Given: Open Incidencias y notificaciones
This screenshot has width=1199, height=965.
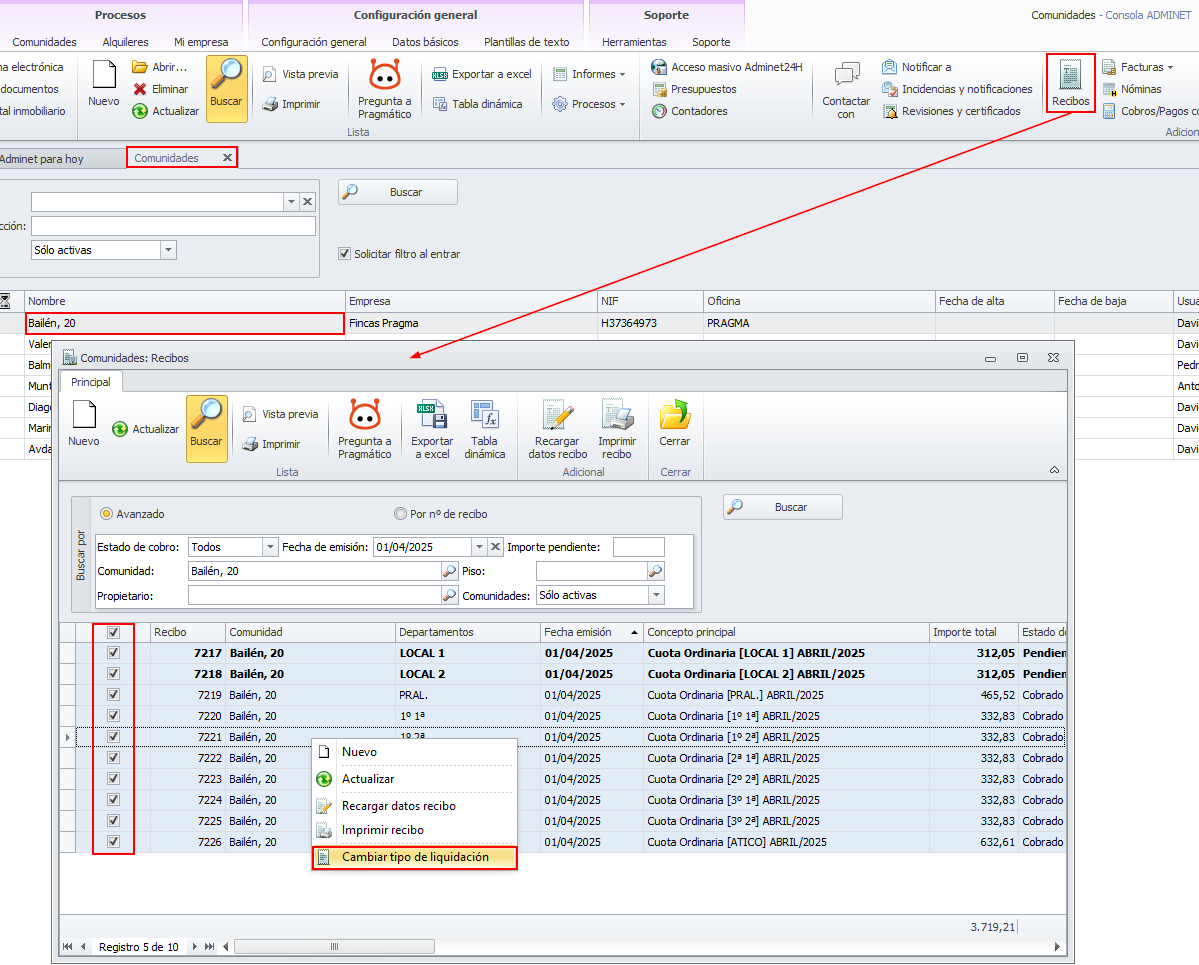Looking at the screenshot, I should (957, 89).
